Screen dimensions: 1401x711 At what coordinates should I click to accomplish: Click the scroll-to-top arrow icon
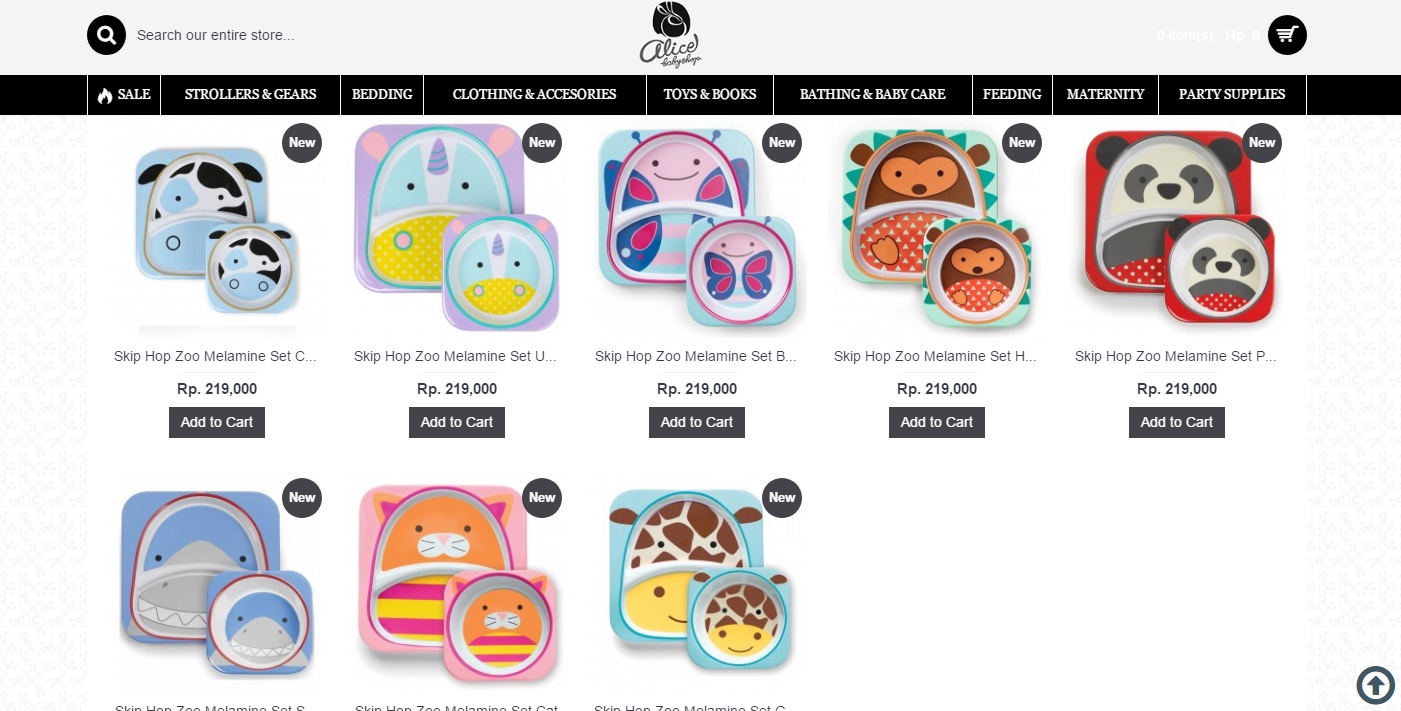pyautogui.click(x=1376, y=685)
